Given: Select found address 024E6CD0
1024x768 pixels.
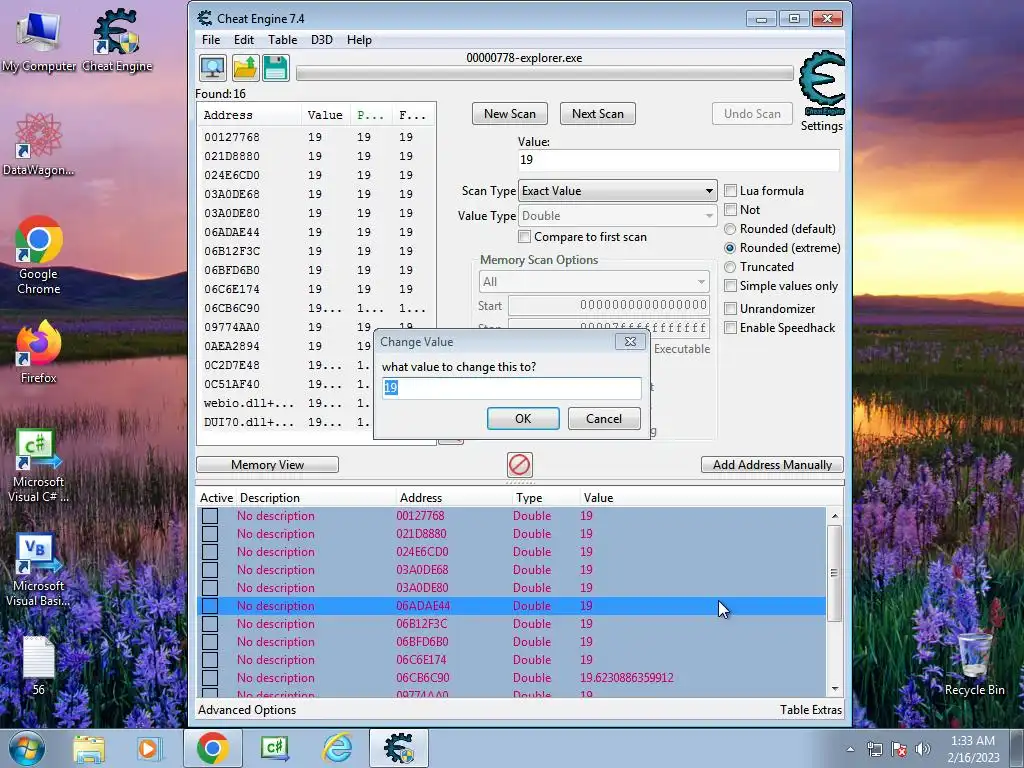Looking at the screenshot, I should pos(232,175).
